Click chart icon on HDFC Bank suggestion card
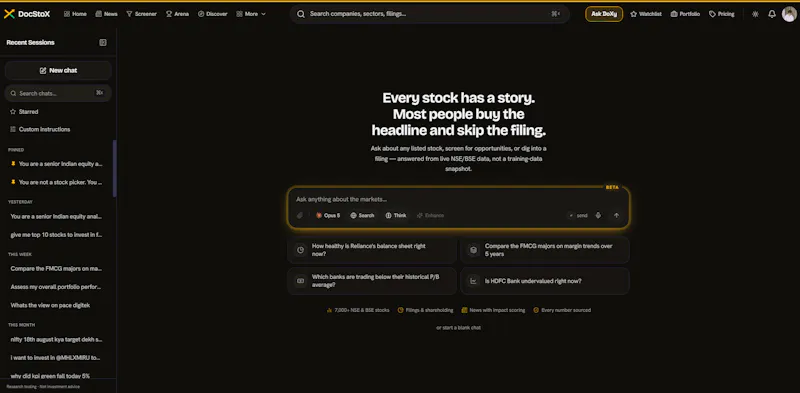This screenshot has width=800, height=393. coord(473,281)
